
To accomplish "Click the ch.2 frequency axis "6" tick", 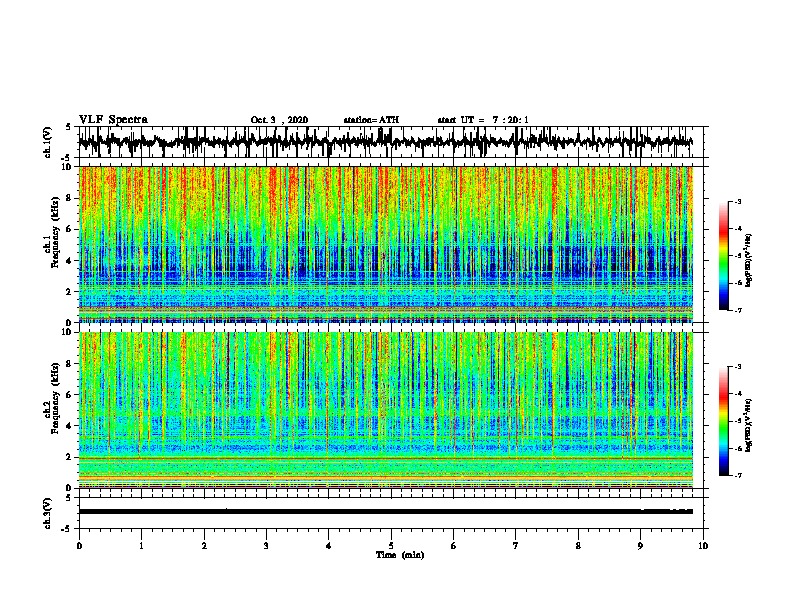I will pyautogui.click(x=70, y=395).
